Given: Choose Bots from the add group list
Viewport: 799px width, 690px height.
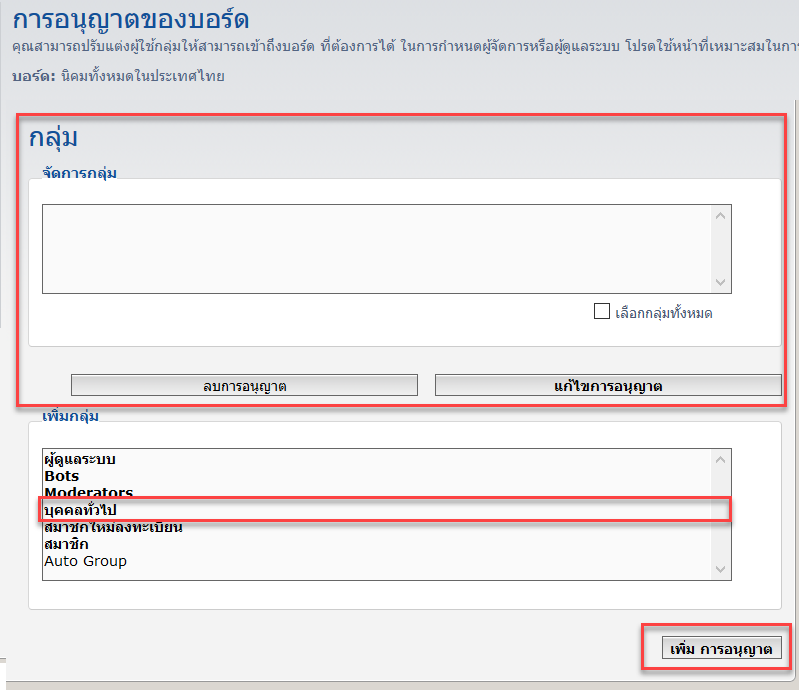Looking at the screenshot, I should pos(61,476).
